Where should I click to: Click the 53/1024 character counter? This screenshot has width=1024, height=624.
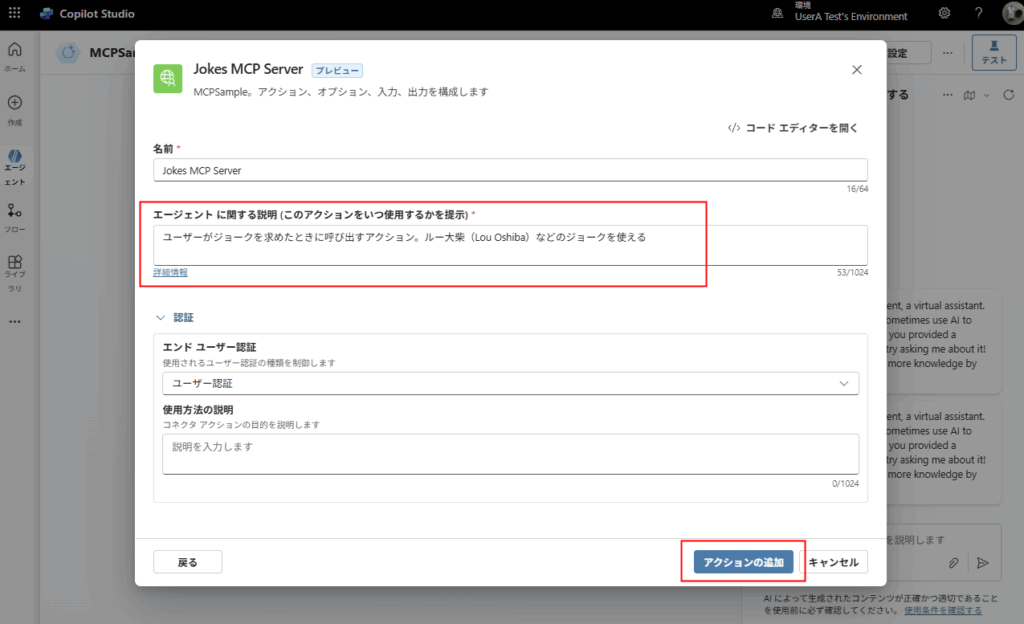(852, 272)
